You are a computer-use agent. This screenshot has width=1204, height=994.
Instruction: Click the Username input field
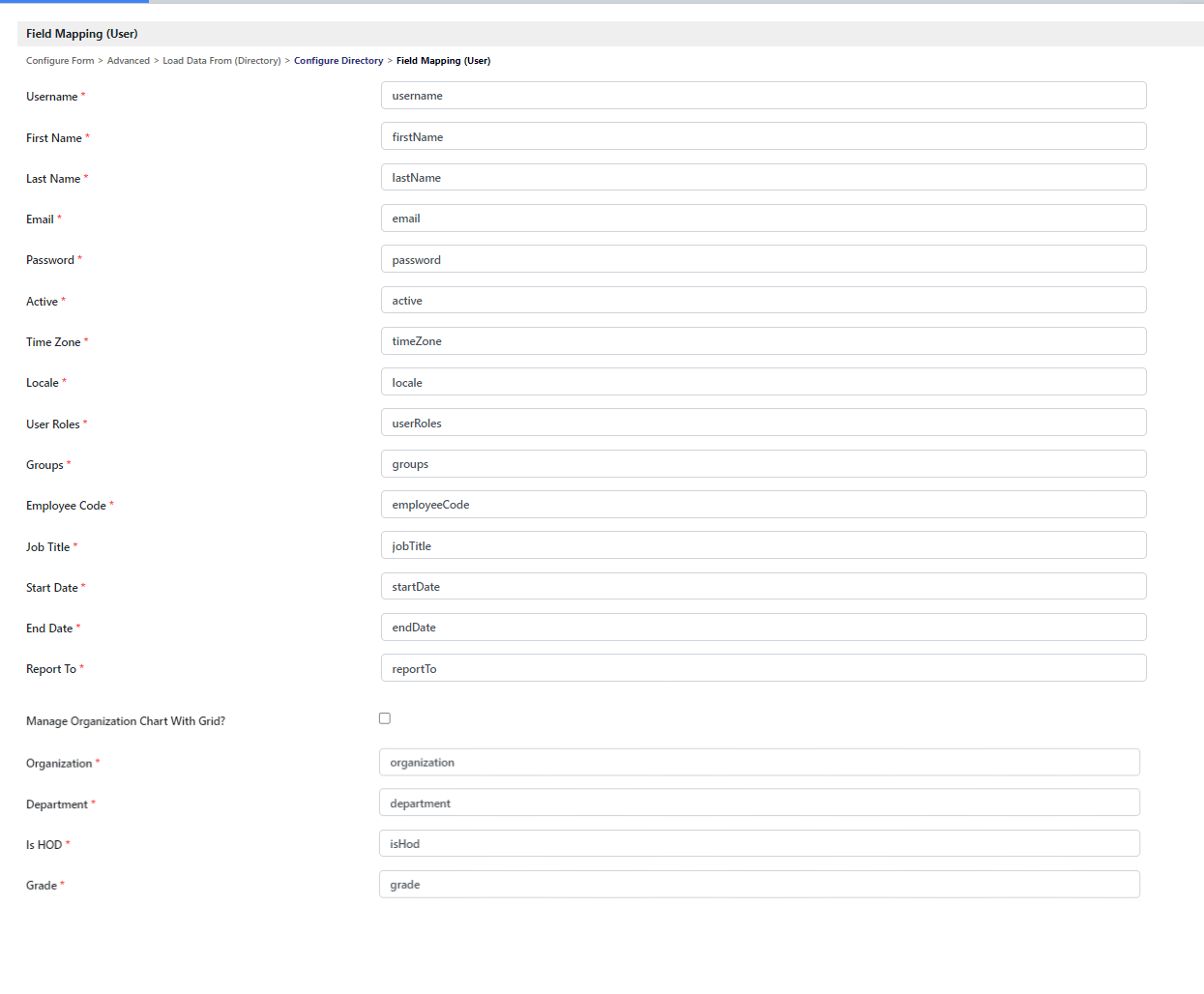tap(764, 96)
